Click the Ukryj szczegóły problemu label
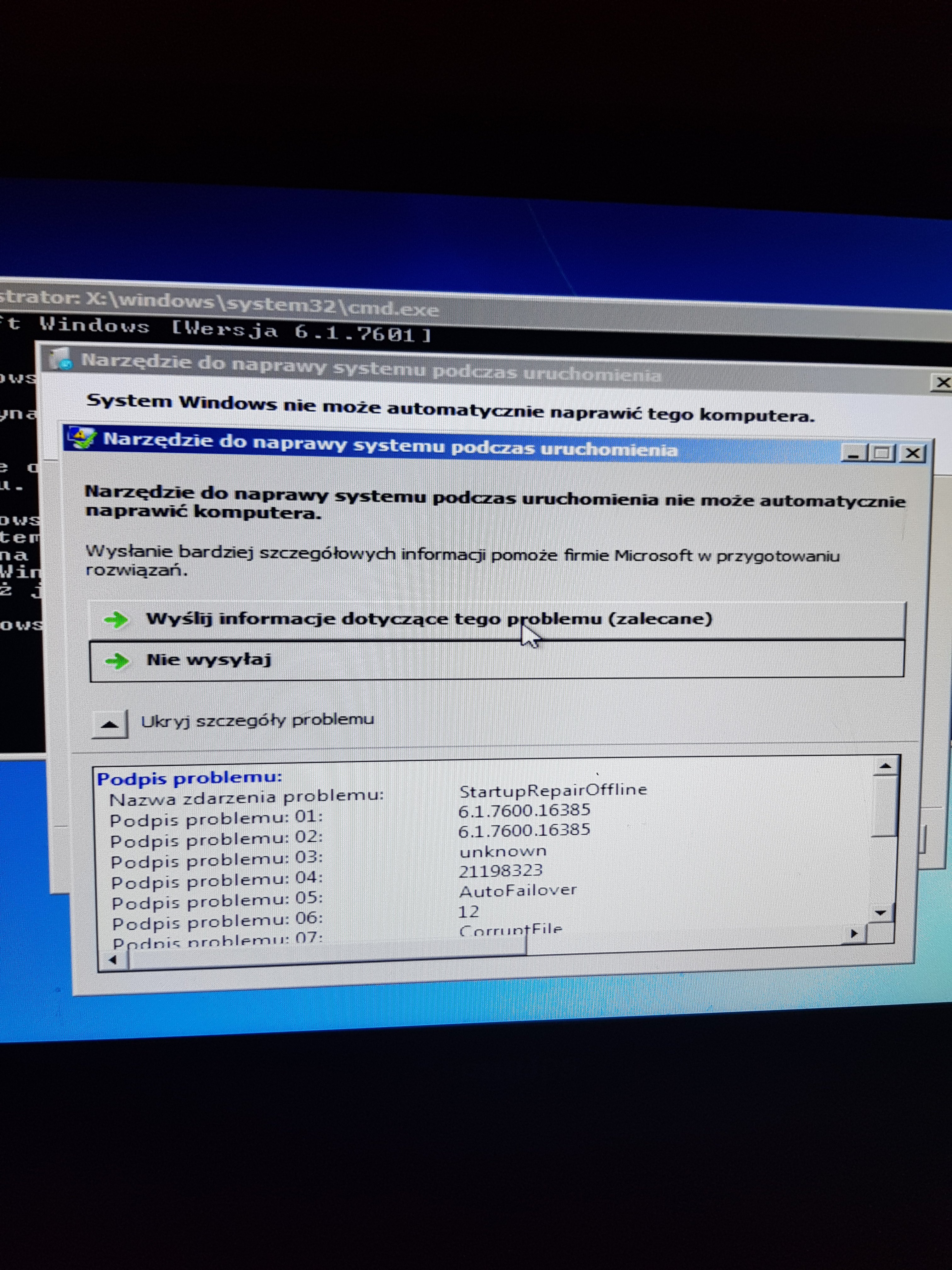952x1270 pixels. tap(257, 720)
